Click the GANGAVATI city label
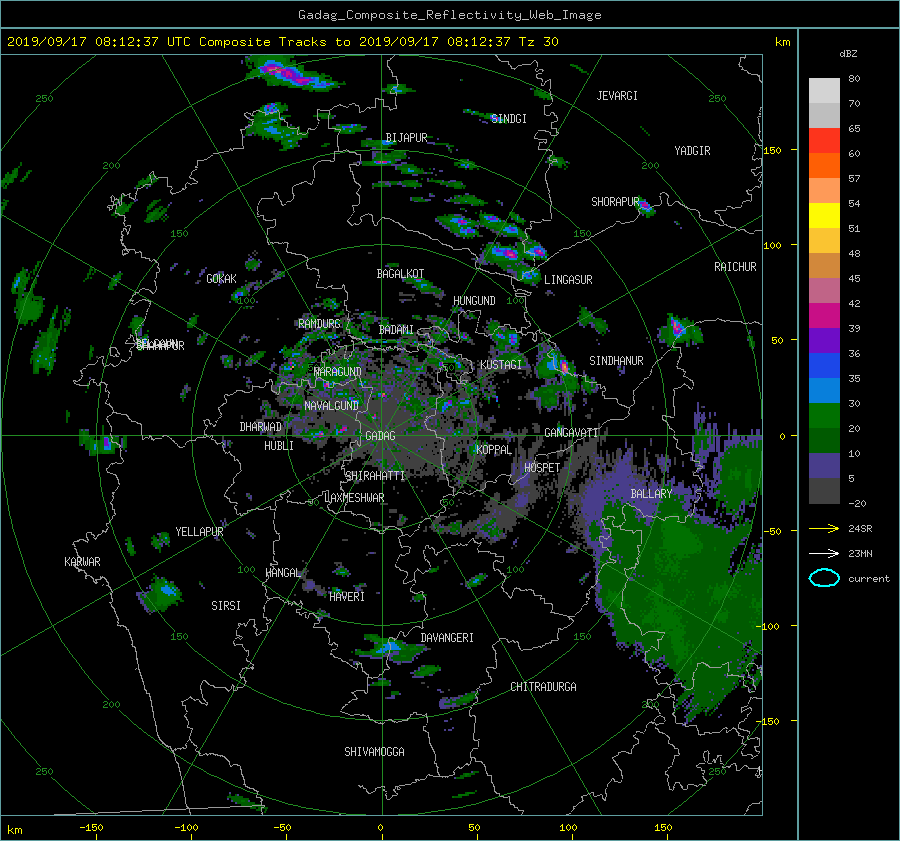 tap(571, 433)
